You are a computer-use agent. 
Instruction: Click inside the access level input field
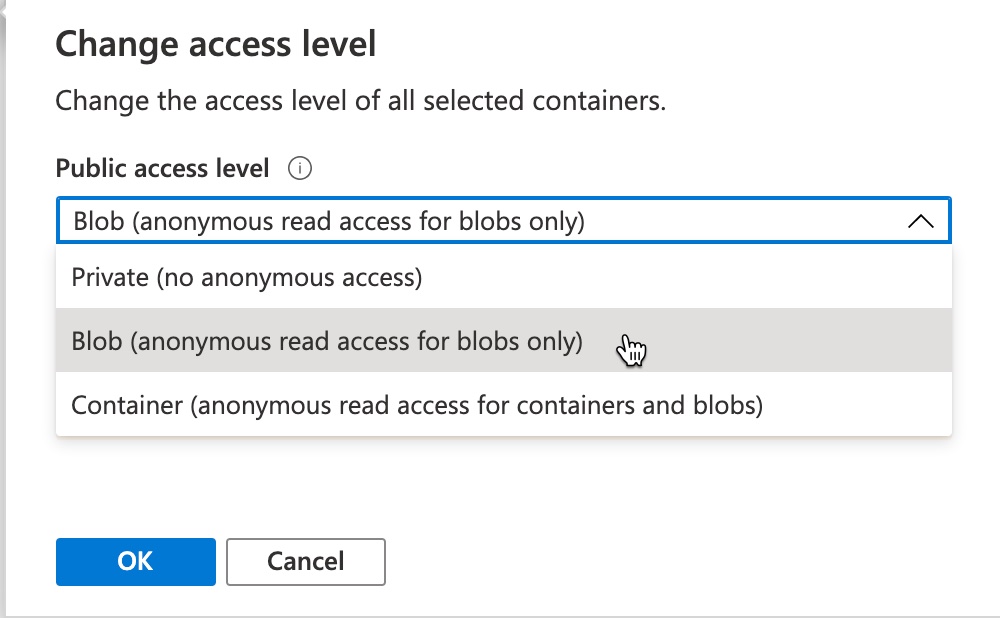coord(400,219)
